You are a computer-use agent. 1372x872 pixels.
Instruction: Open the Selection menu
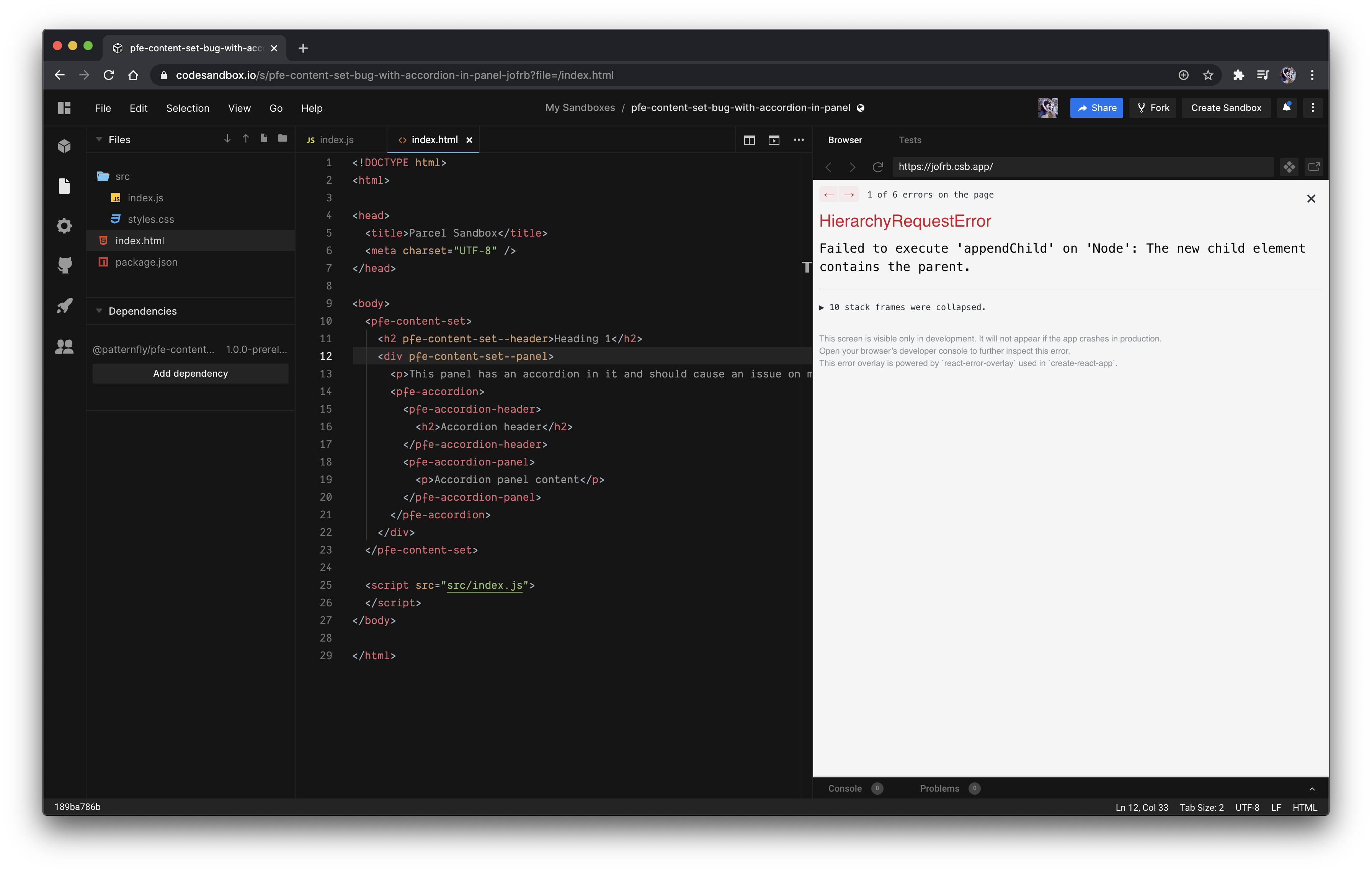(x=188, y=108)
